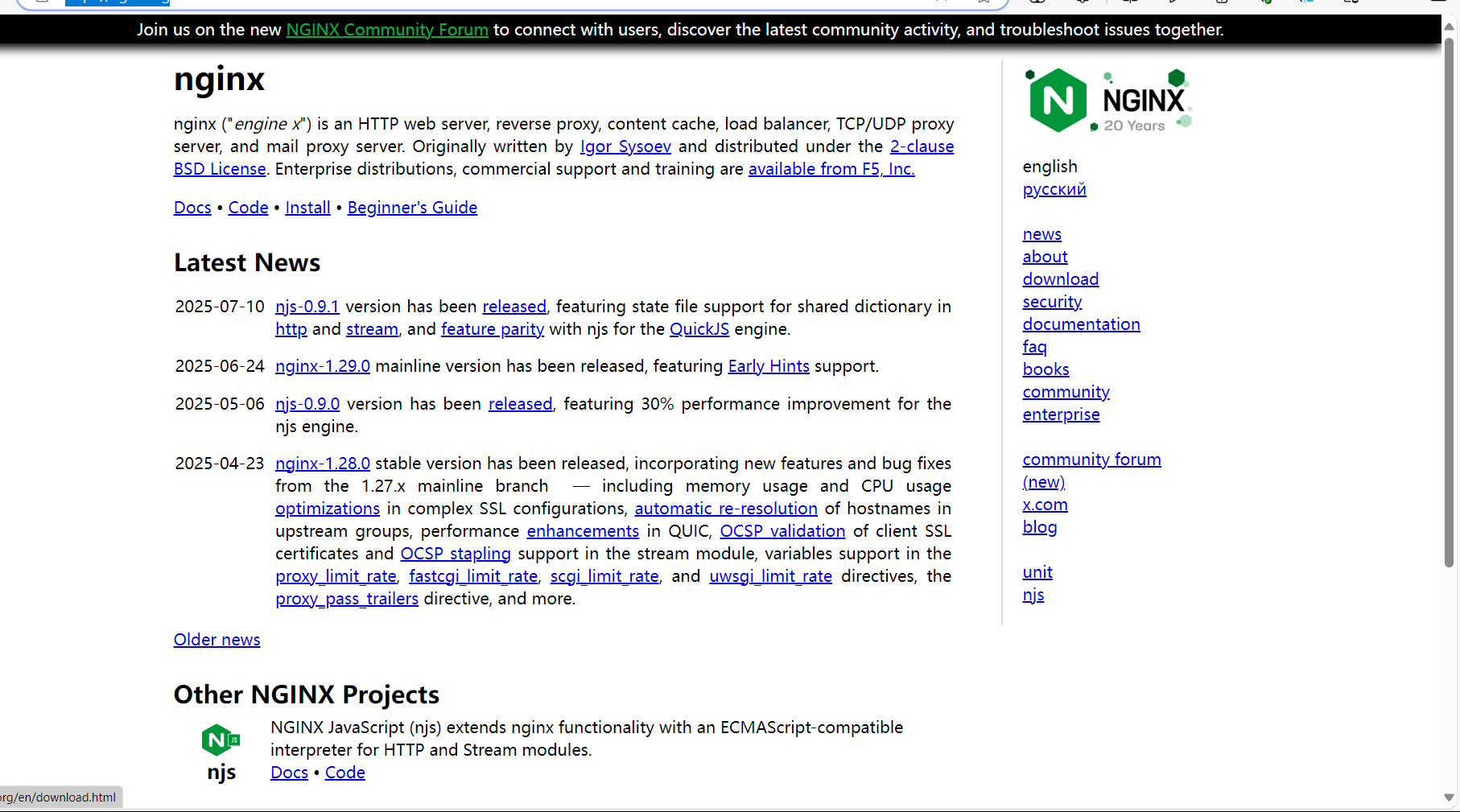Open the Older news link

[x=217, y=640]
